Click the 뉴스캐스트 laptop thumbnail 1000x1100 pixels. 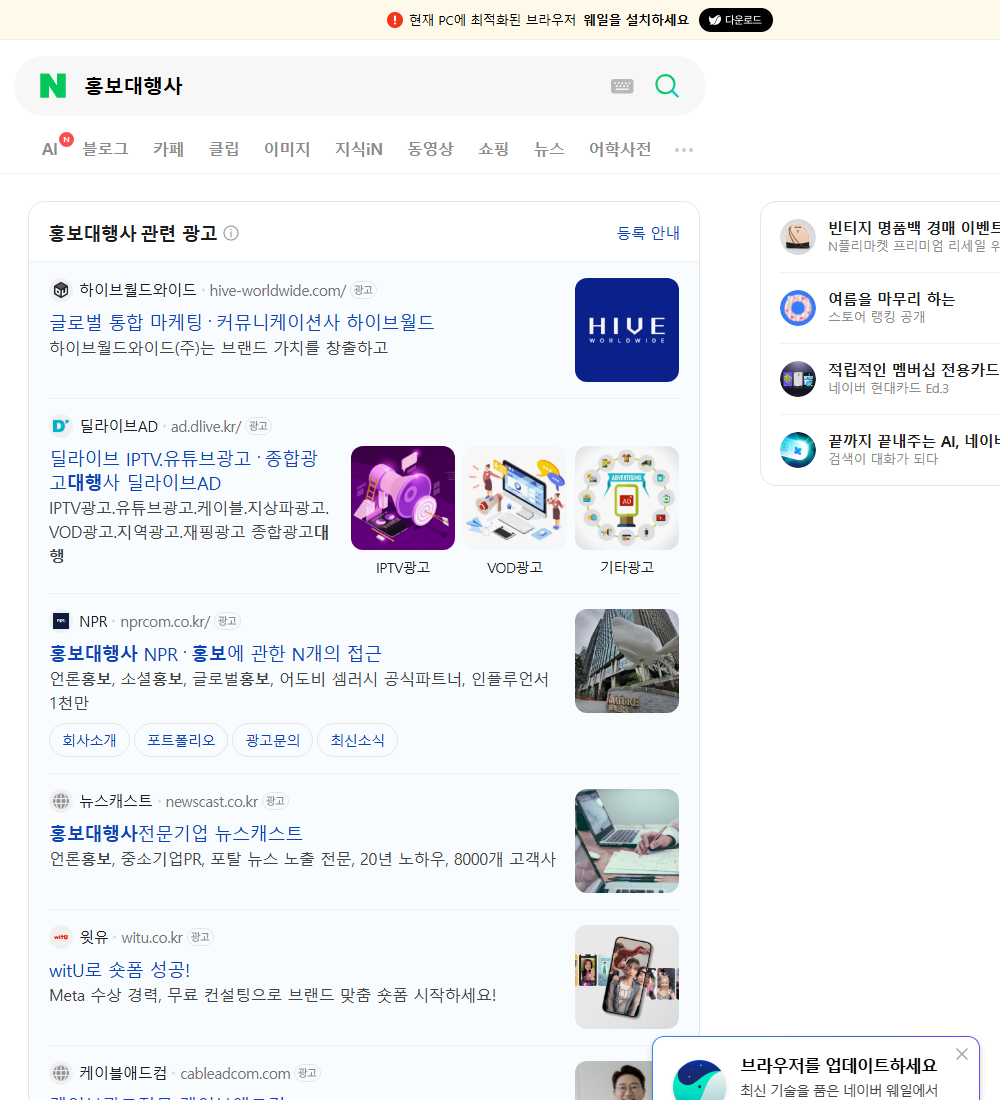click(627, 841)
